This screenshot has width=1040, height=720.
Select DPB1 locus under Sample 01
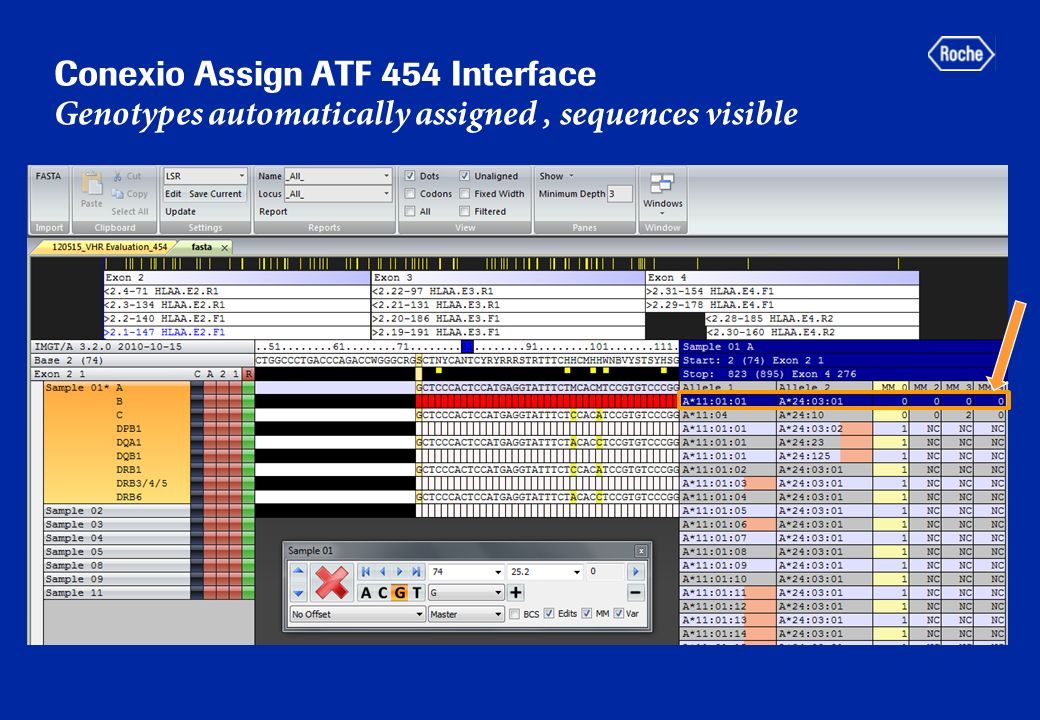129,428
